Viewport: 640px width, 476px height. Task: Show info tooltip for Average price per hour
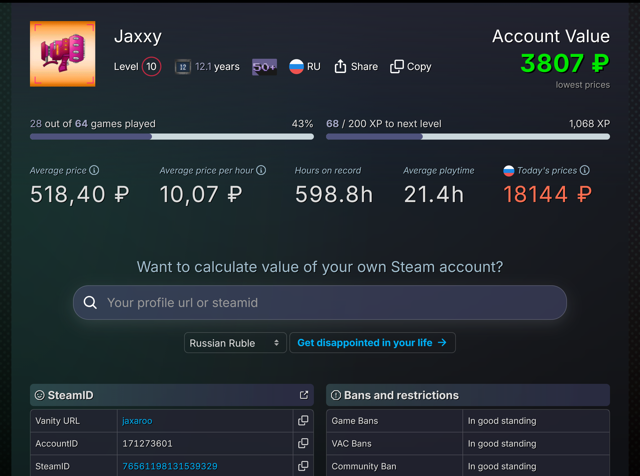(261, 170)
